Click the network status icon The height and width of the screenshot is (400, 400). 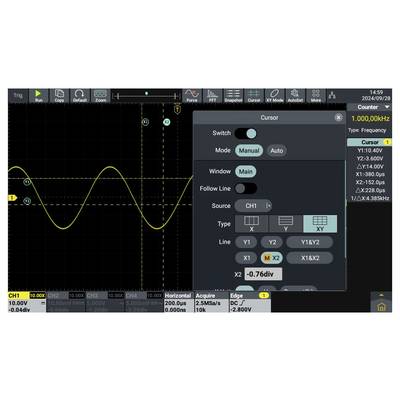tap(332, 96)
